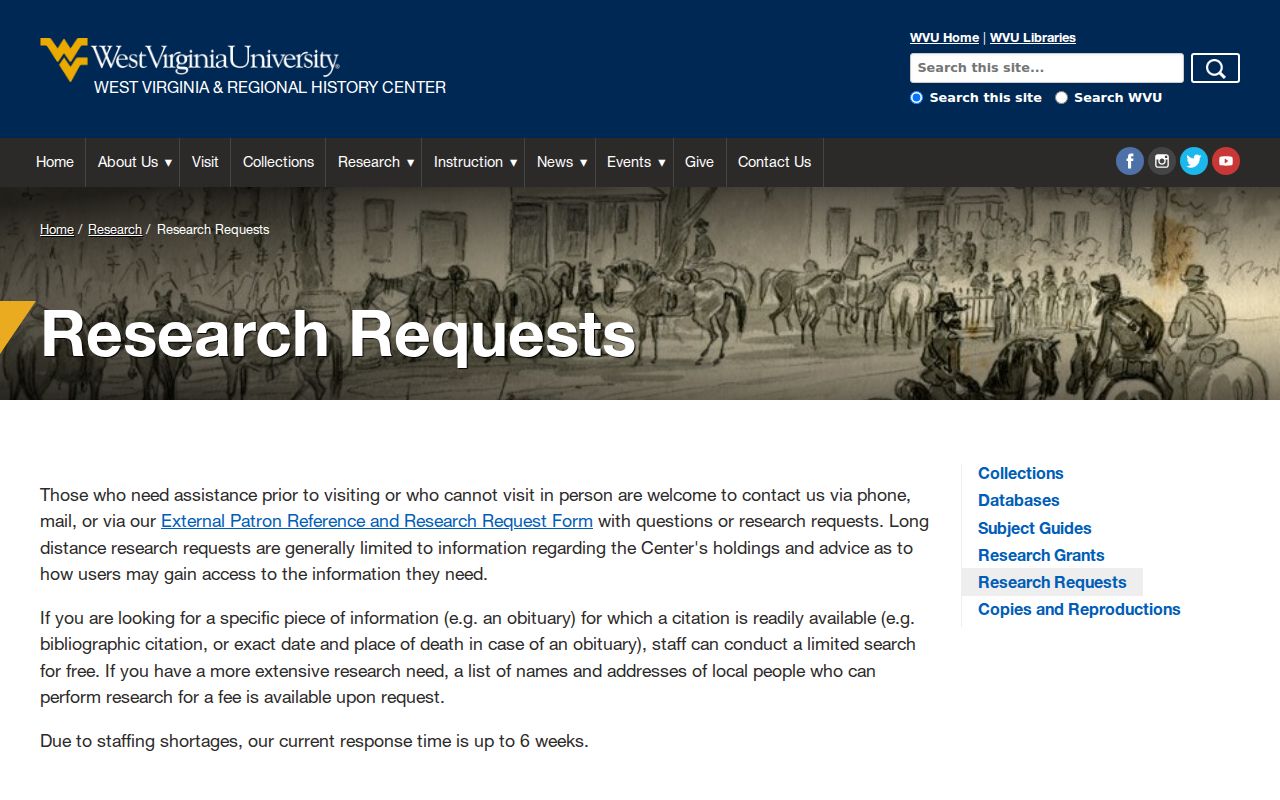Open the Contact Us menu item
1280x800 pixels.
(774, 162)
